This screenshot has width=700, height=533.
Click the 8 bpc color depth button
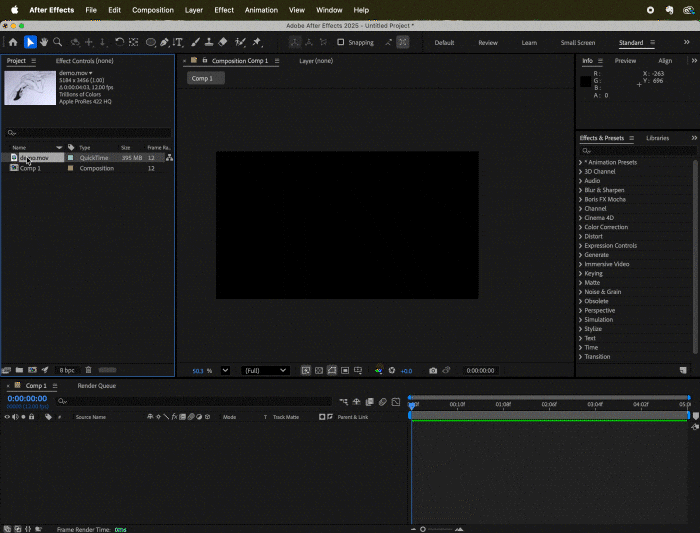(67, 370)
